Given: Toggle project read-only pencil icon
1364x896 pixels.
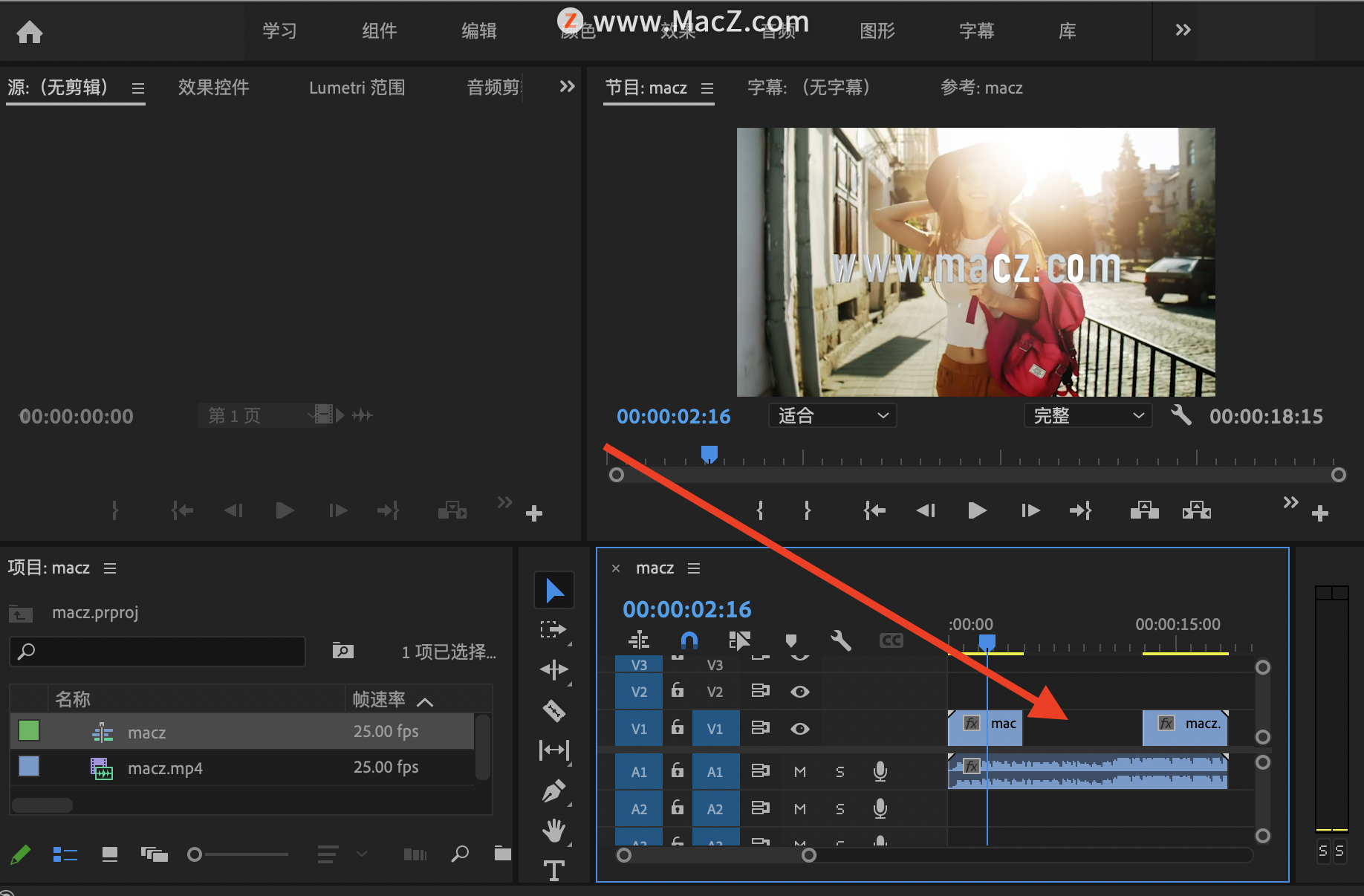Looking at the screenshot, I should click(x=21, y=854).
